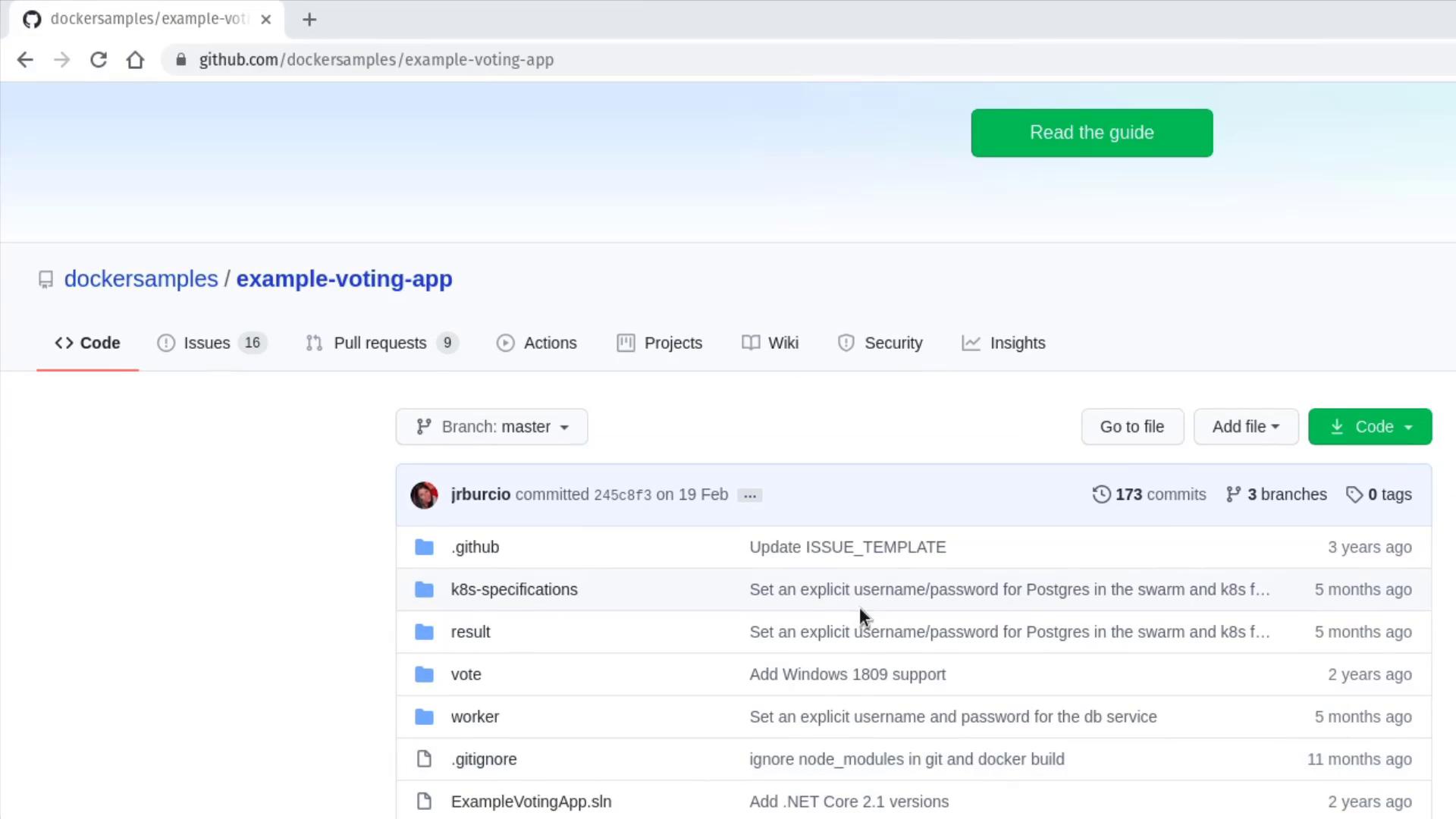The image size is (1456, 819).
Task: Expand the commit message ellipsis button
Action: [x=749, y=495]
